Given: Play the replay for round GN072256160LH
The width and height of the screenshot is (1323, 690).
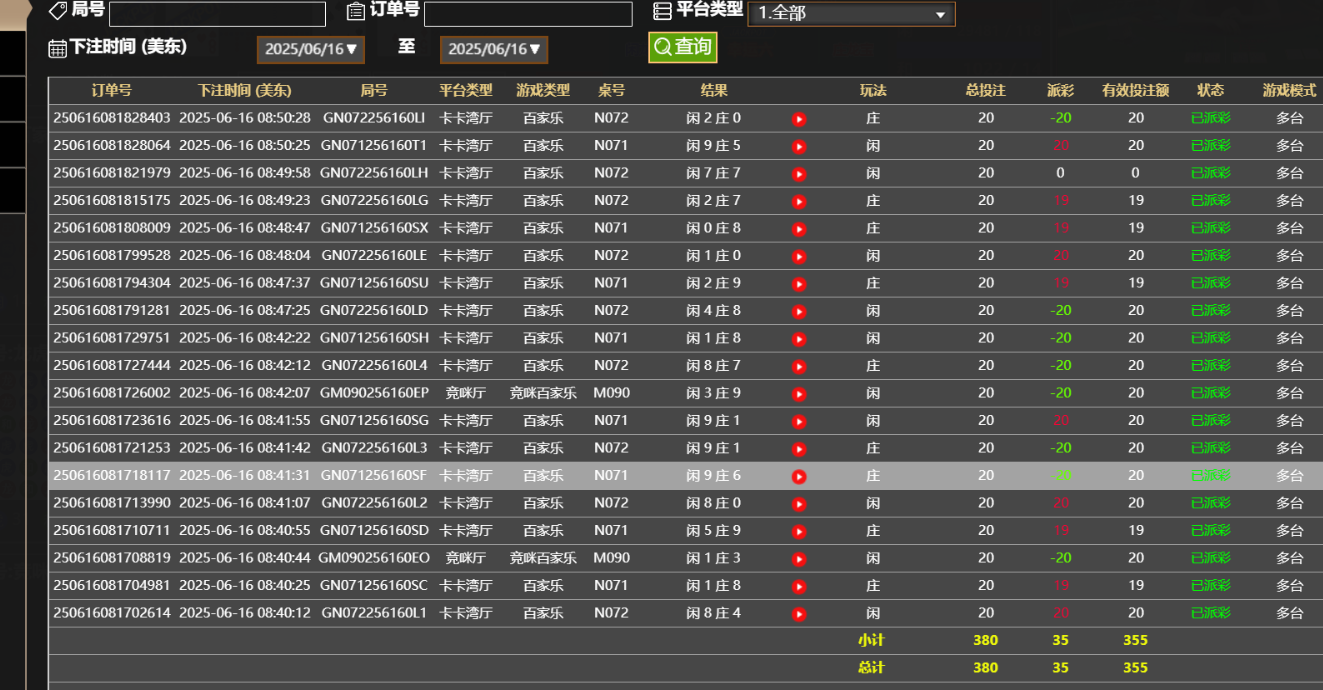Looking at the screenshot, I should pos(798,173).
